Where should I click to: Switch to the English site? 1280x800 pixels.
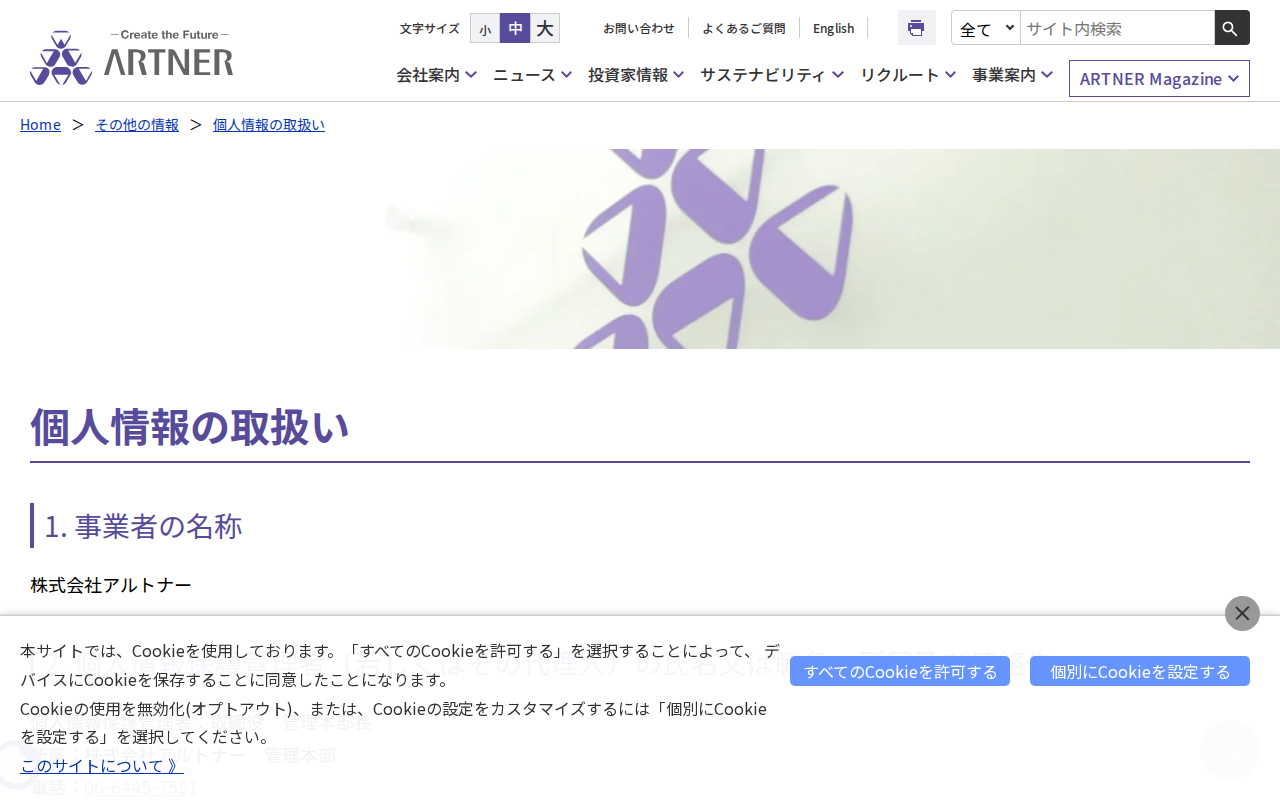click(x=834, y=28)
